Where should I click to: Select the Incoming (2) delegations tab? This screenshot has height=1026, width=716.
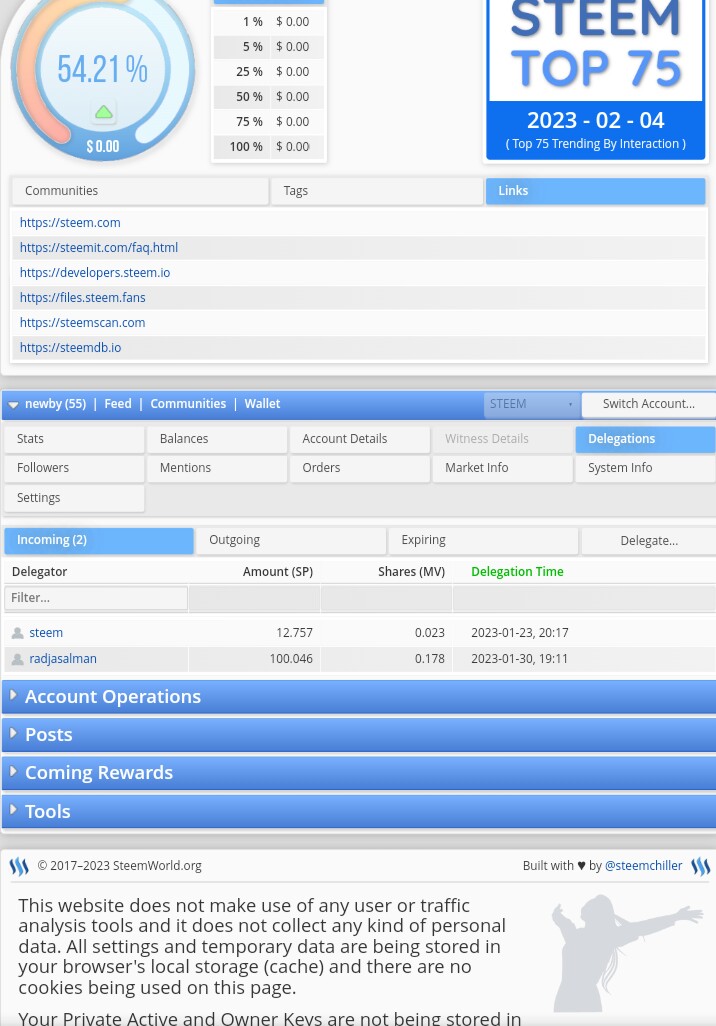click(x=99, y=540)
